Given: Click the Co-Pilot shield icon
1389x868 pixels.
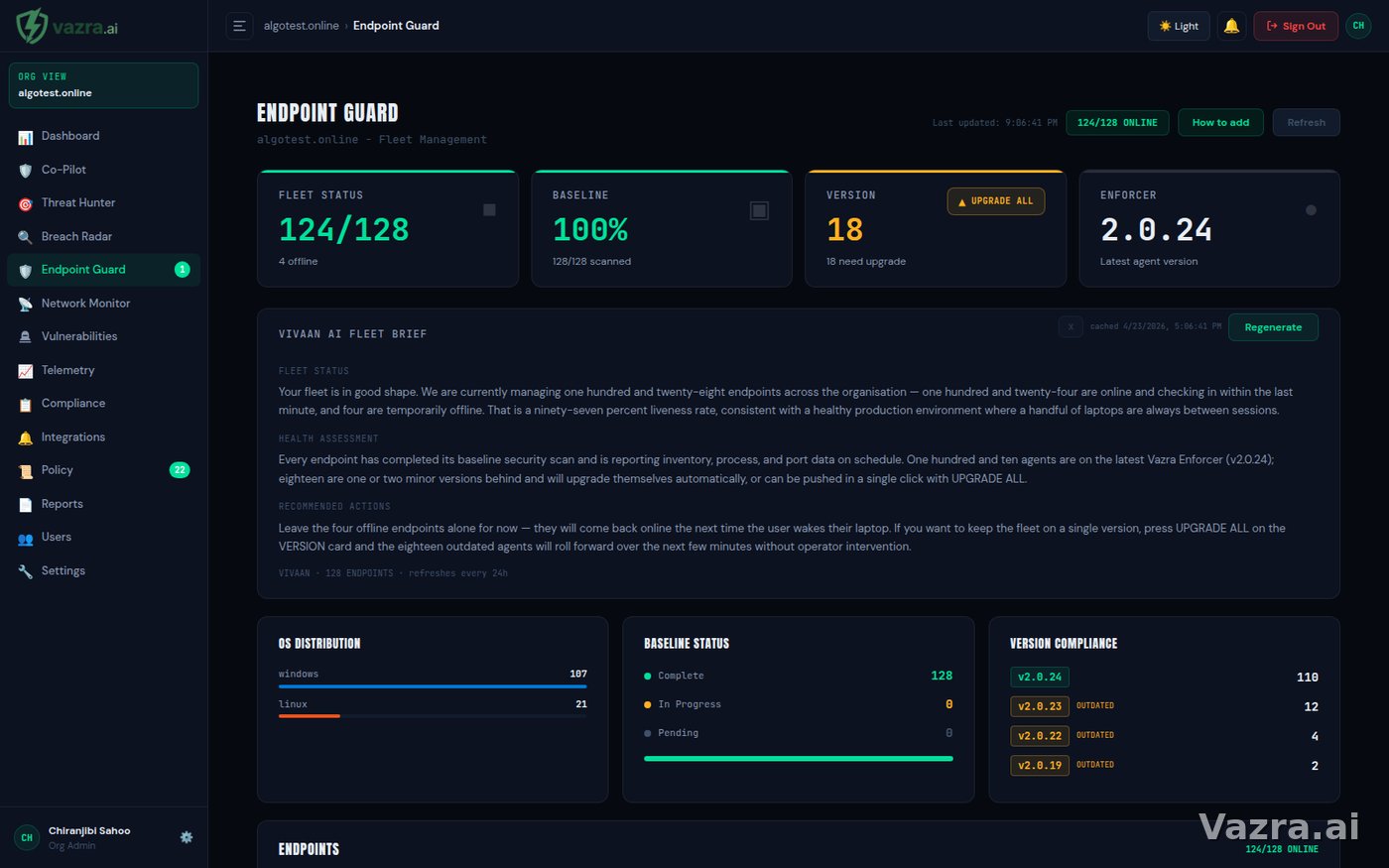Looking at the screenshot, I should [x=26, y=171].
